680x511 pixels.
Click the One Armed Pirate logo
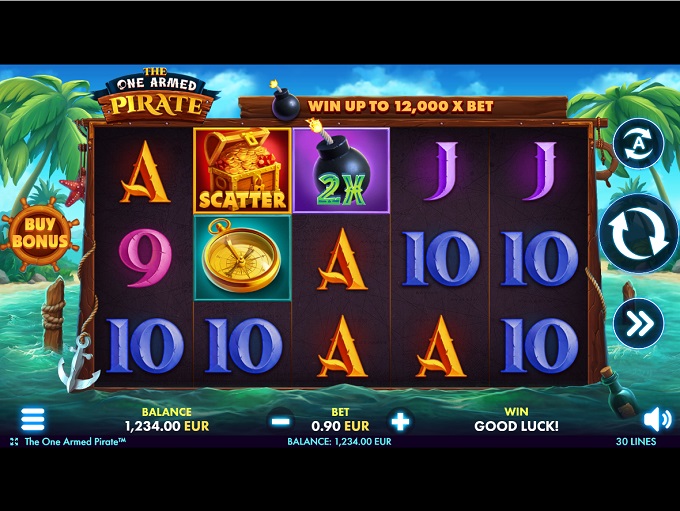[156, 95]
